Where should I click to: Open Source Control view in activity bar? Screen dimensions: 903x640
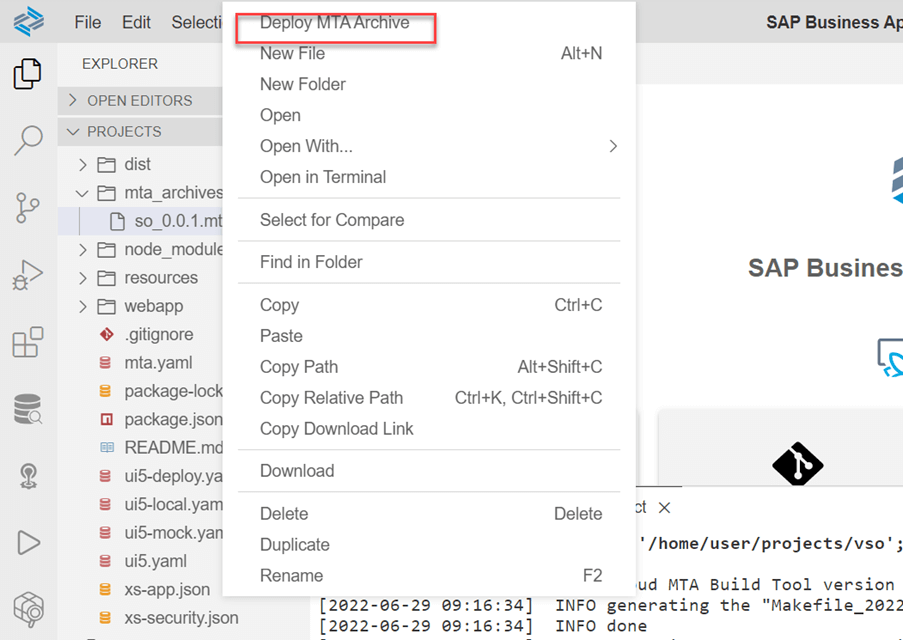point(28,207)
